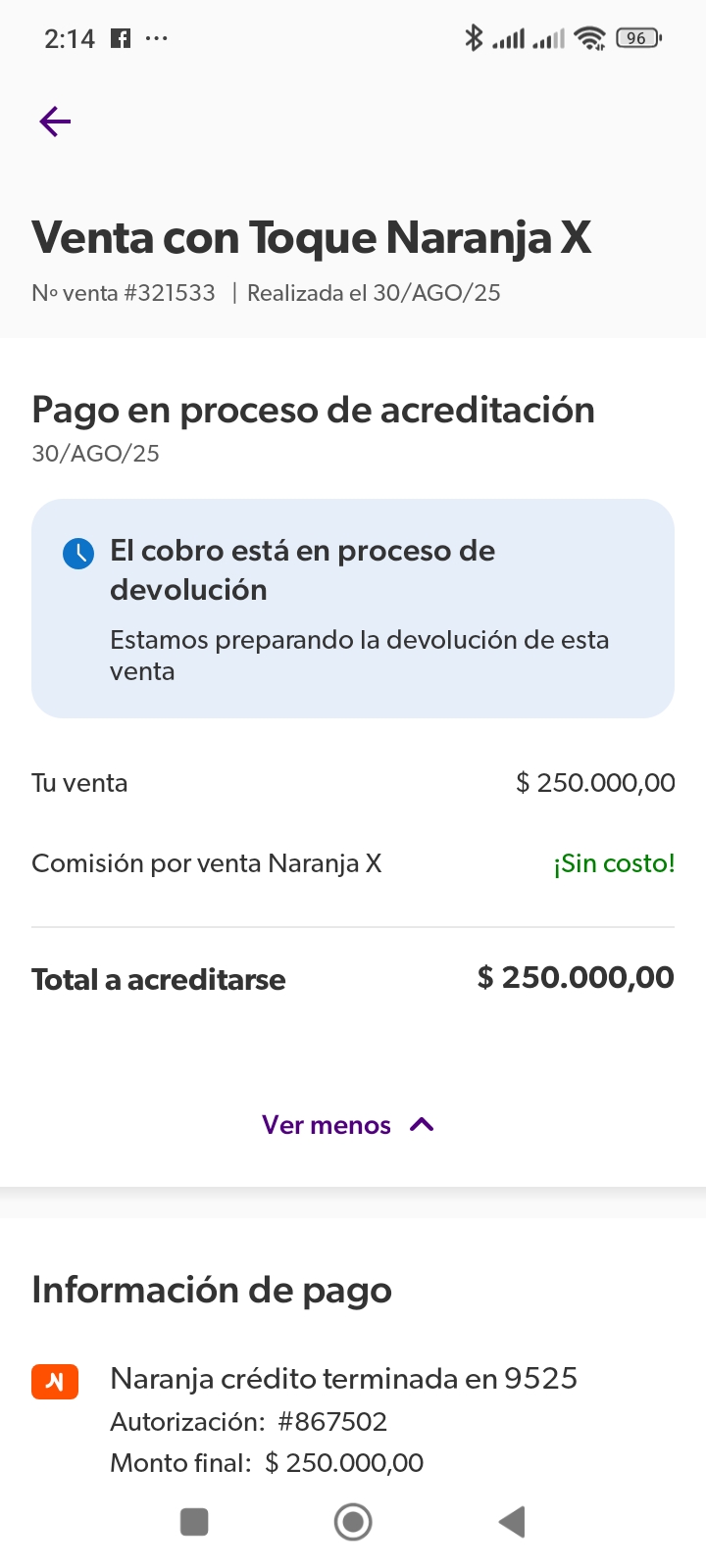Image resolution: width=706 pixels, height=1568 pixels.
Task: Tap the Autorización #867502 line
Action: point(248,1422)
